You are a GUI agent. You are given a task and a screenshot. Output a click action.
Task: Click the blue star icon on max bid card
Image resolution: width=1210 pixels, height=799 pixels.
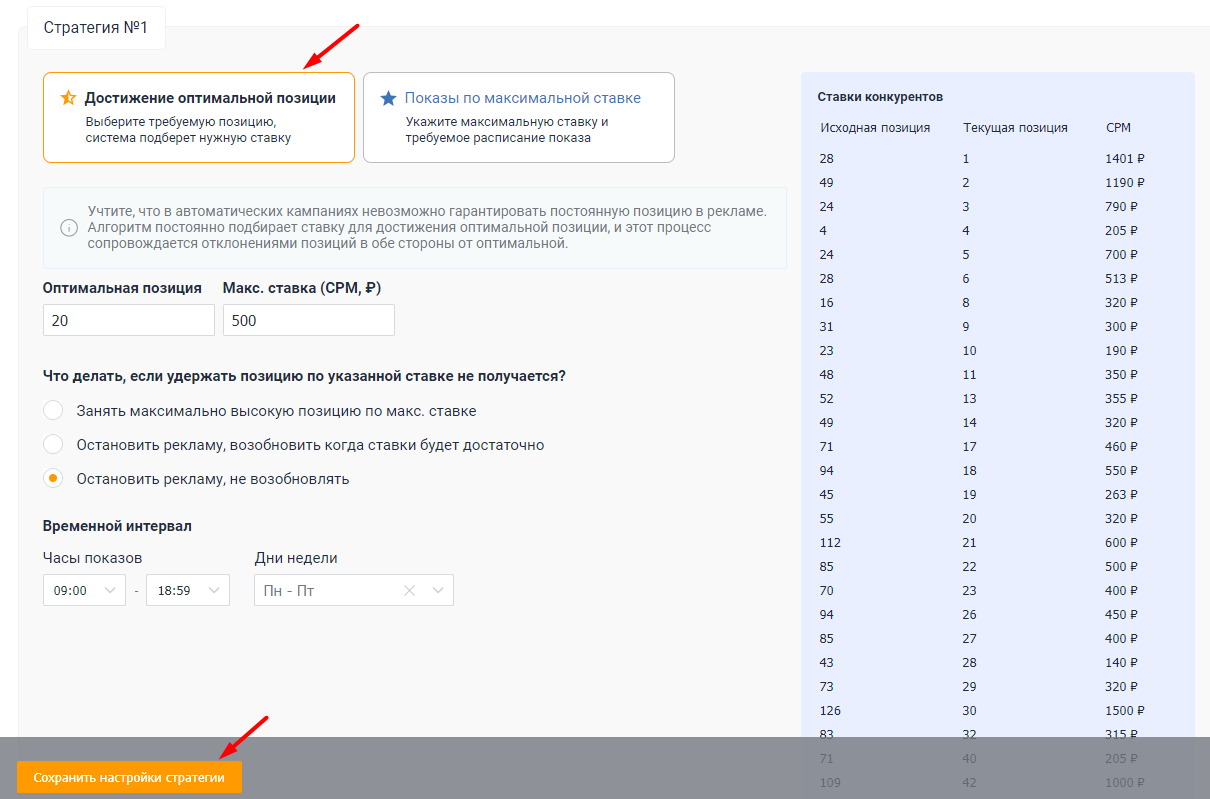point(388,98)
